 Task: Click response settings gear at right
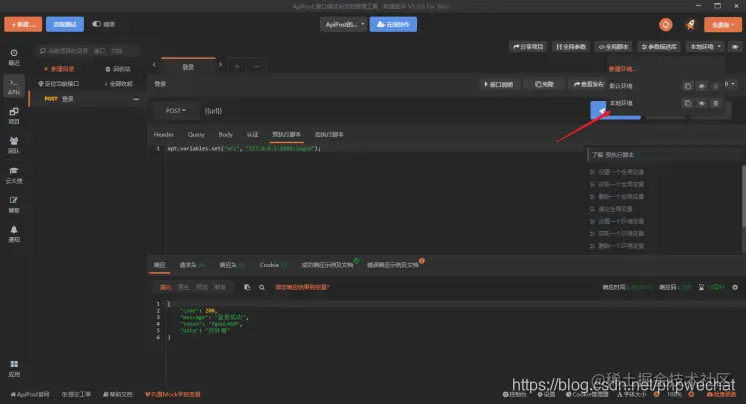[735, 287]
